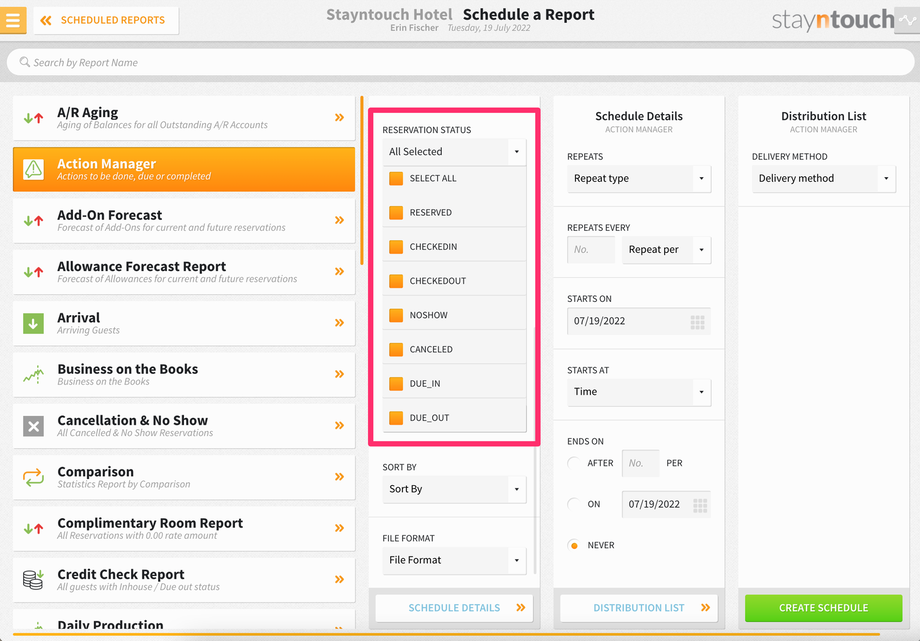Click the Add-On Forecast arrows icon
This screenshot has height=641, width=920.
click(33, 221)
